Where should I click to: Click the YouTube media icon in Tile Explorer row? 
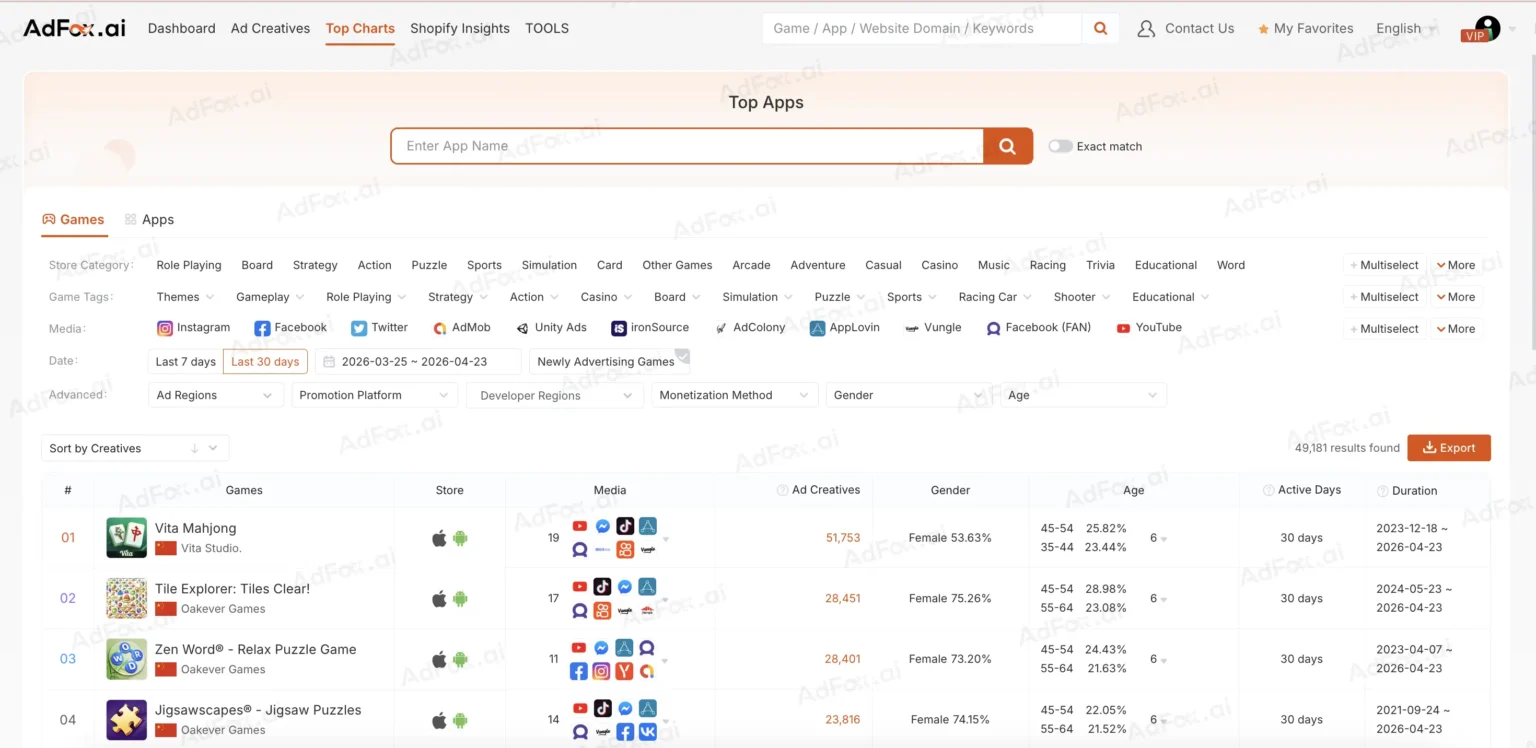pyautogui.click(x=580, y=587)
